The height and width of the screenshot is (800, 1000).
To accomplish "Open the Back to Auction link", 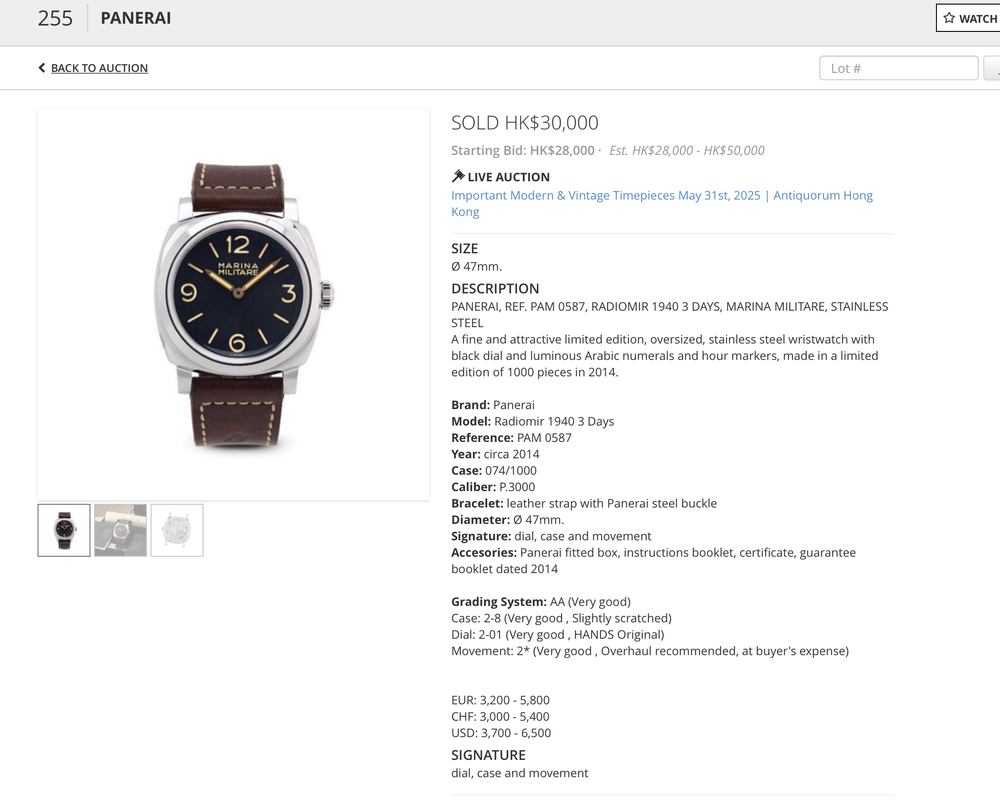I will [99, 68].
